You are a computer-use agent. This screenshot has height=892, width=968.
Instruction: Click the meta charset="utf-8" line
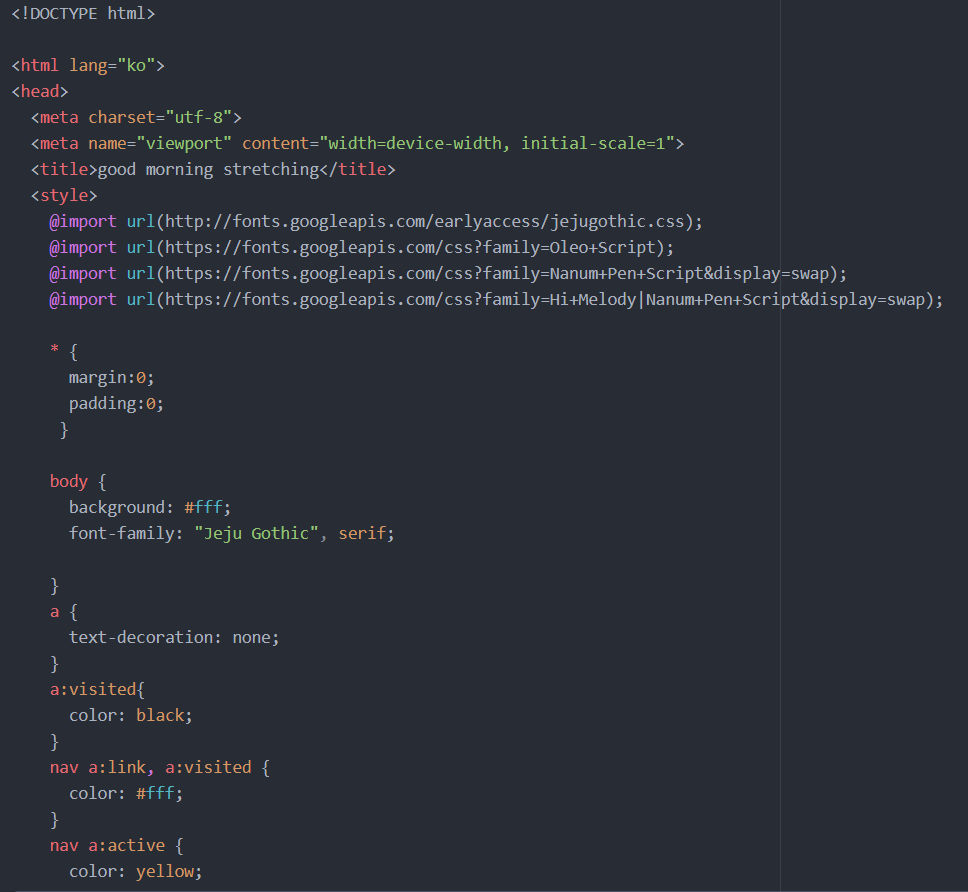pyautogui.click(x=136, y=117)
